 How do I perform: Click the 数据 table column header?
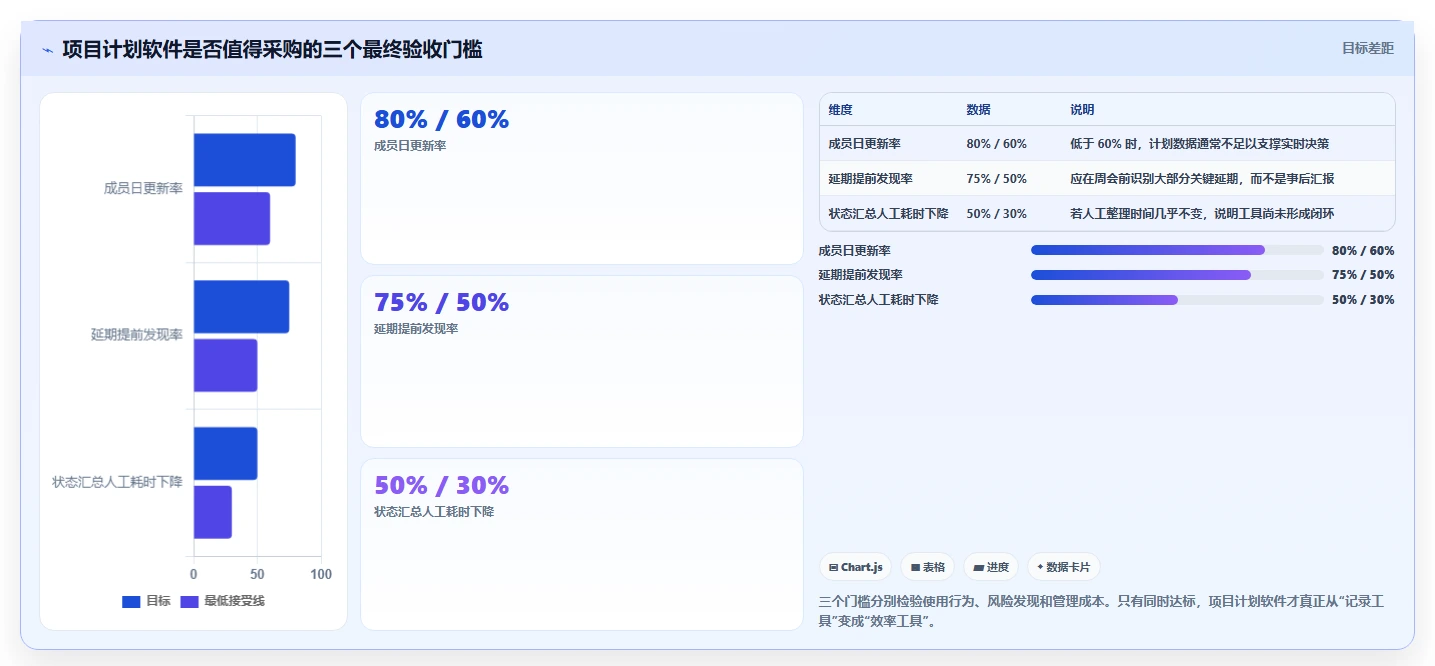point(978,110)
